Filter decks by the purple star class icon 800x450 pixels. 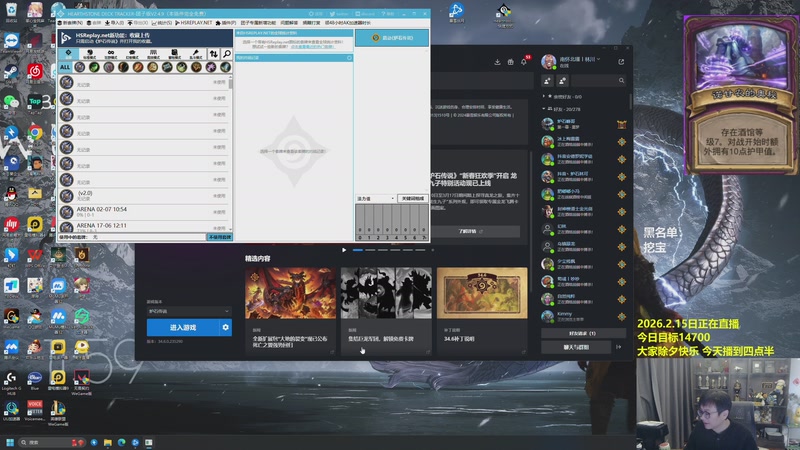pyautogui.click(x=211, y=67)
